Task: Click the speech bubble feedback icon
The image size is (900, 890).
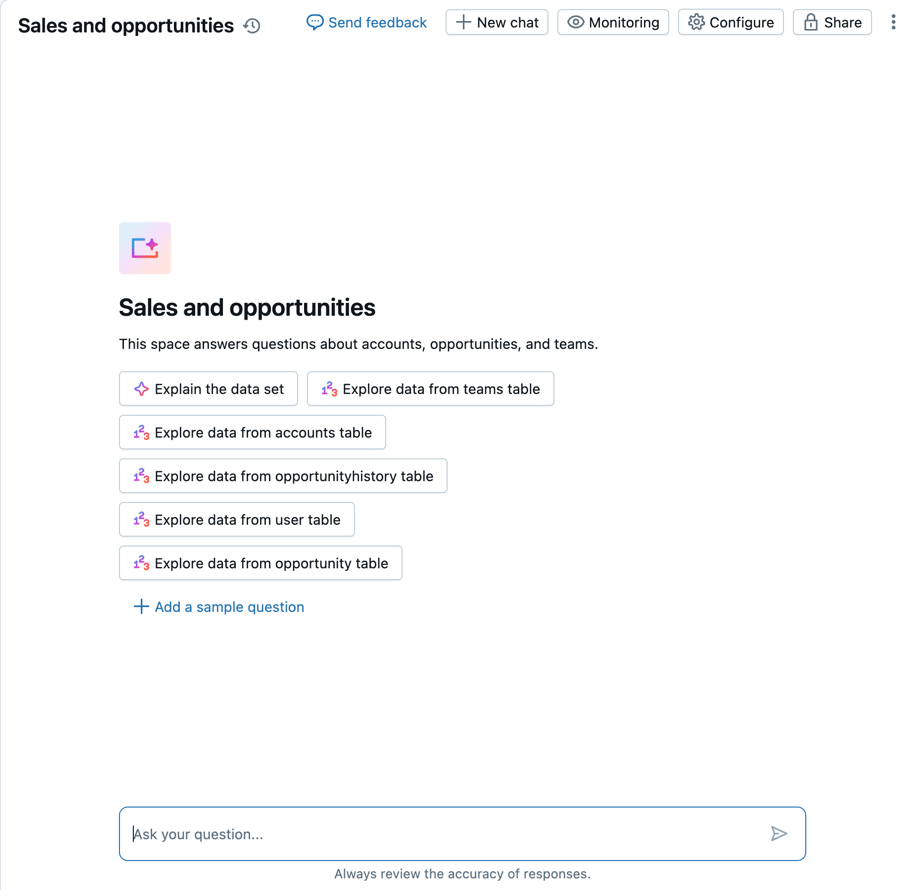Action: [x=315, y=22]
